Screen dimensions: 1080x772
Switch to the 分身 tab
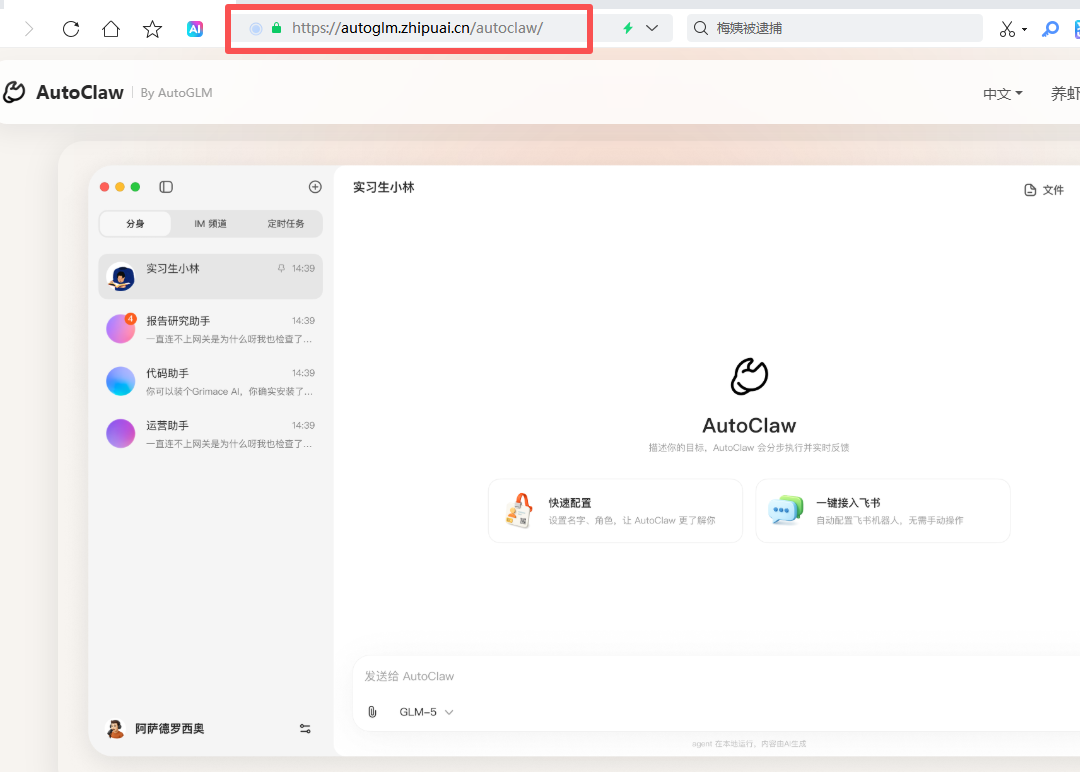[135, 224]
